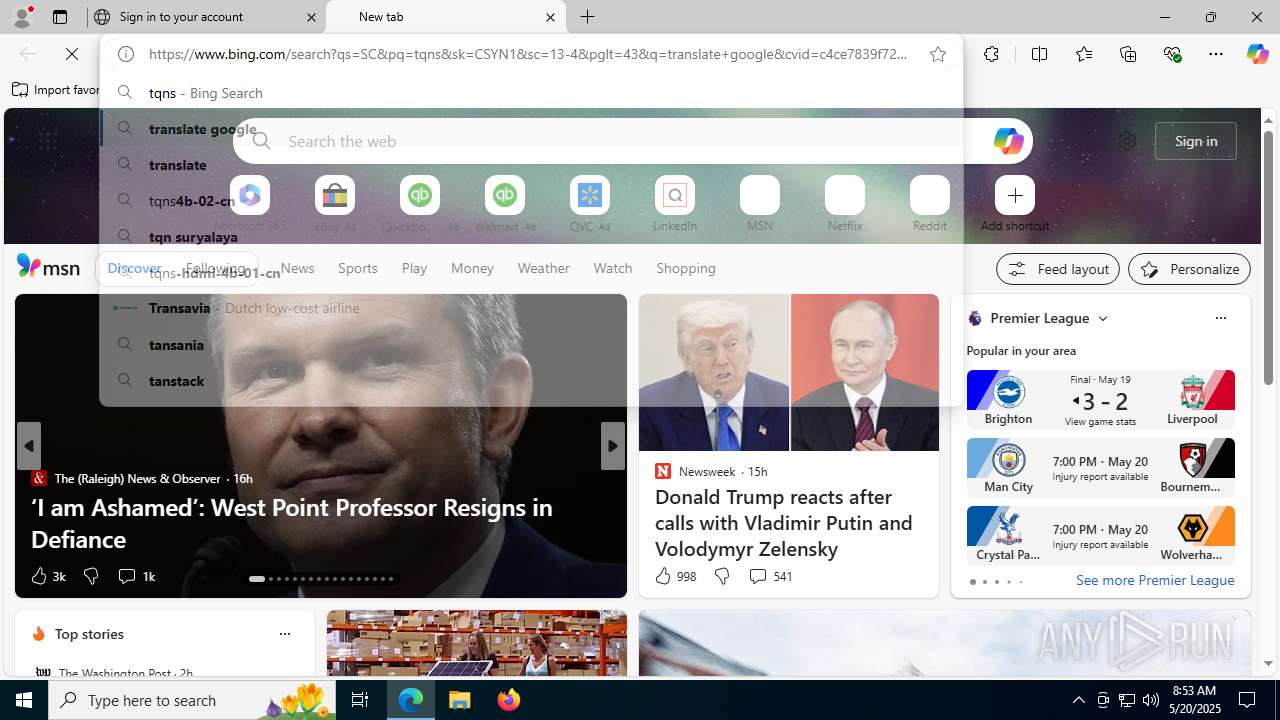
Task: Open Favorites star list icon
Action: [x=1084, y=54]
